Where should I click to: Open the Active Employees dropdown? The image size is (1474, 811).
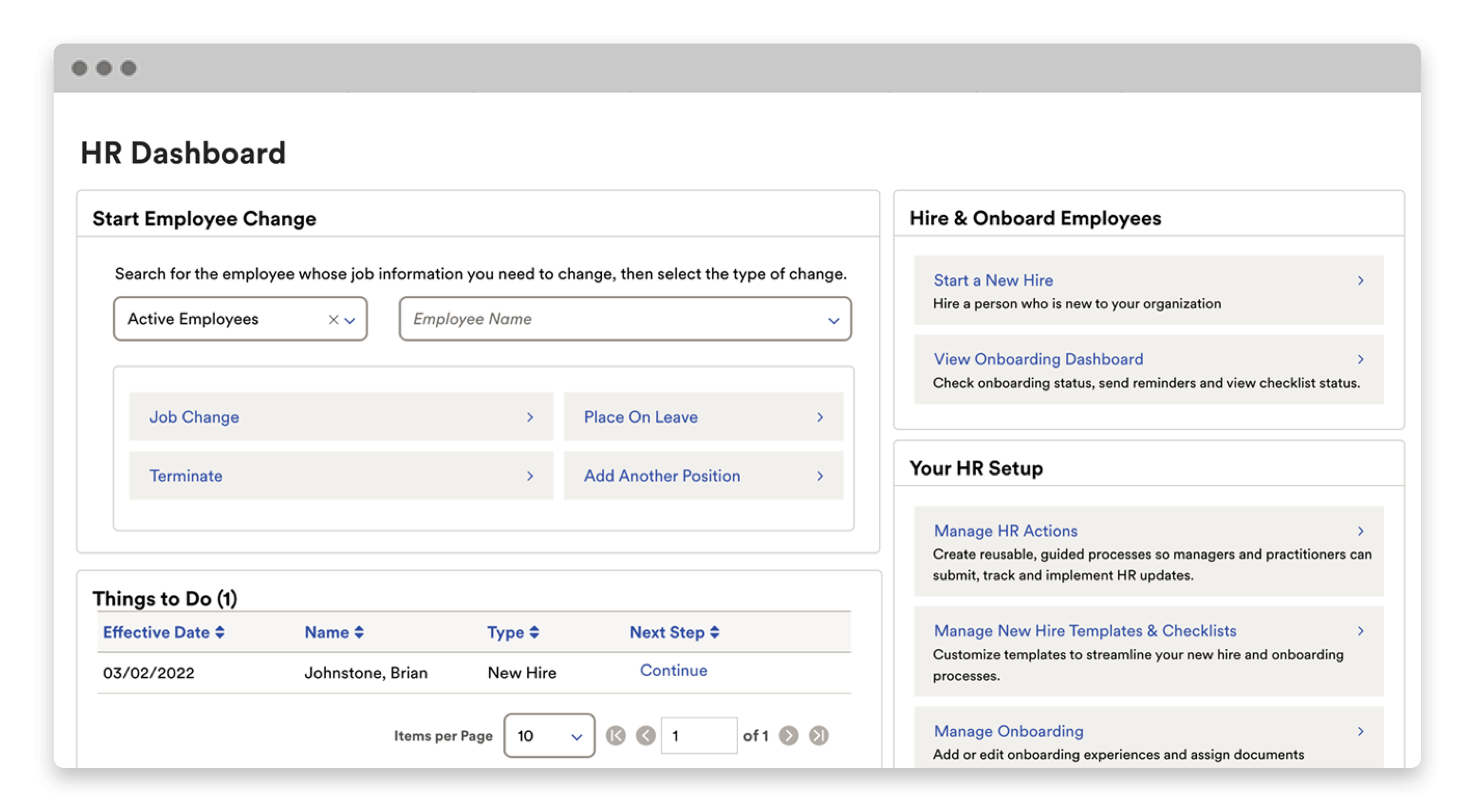[351, 319]
